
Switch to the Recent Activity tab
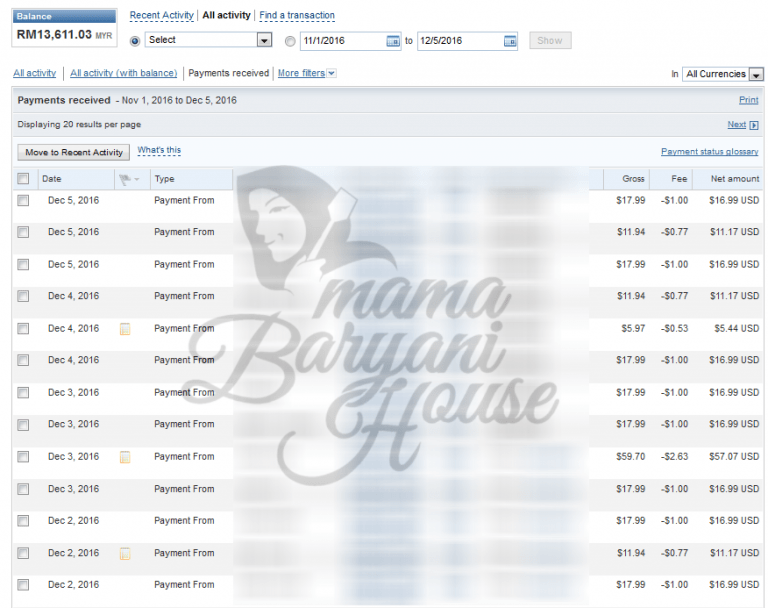pos(161,16)
